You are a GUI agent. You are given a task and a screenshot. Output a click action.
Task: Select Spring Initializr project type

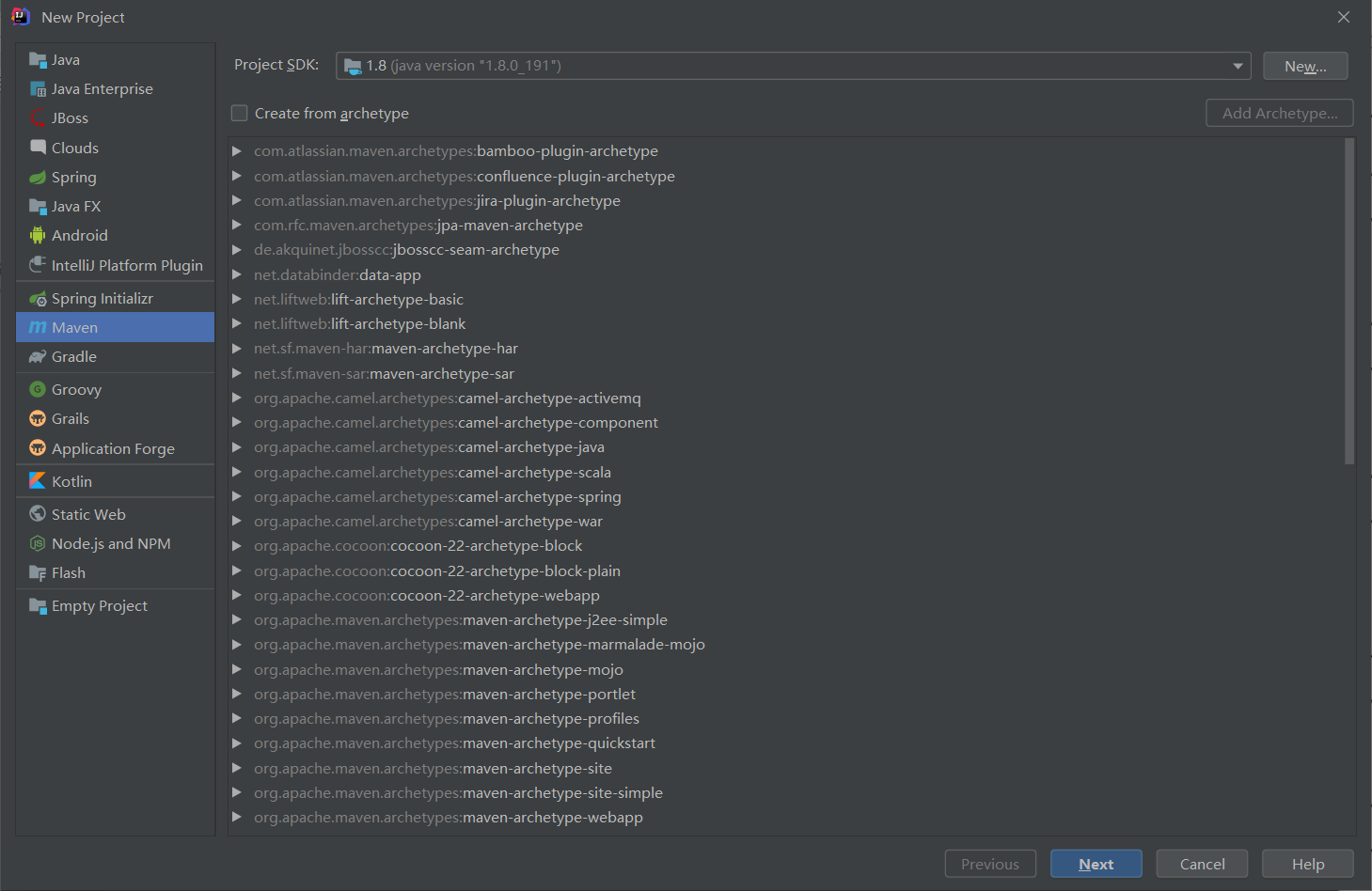[x=115, y=299]
